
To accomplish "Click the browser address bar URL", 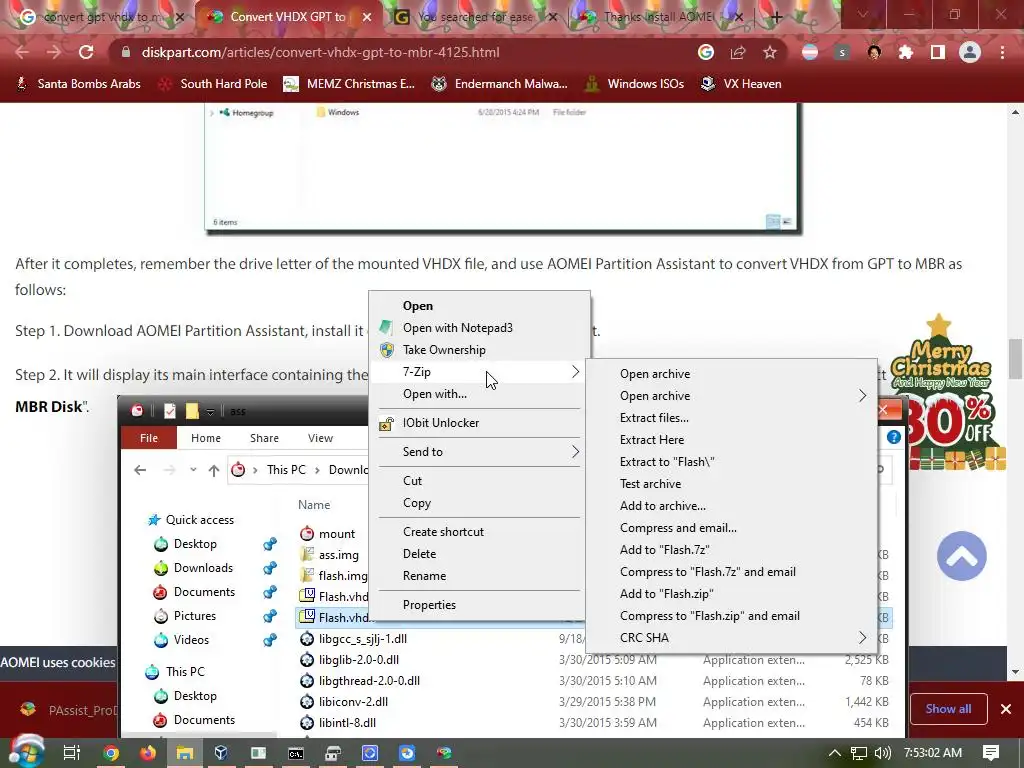I will 320,52.
